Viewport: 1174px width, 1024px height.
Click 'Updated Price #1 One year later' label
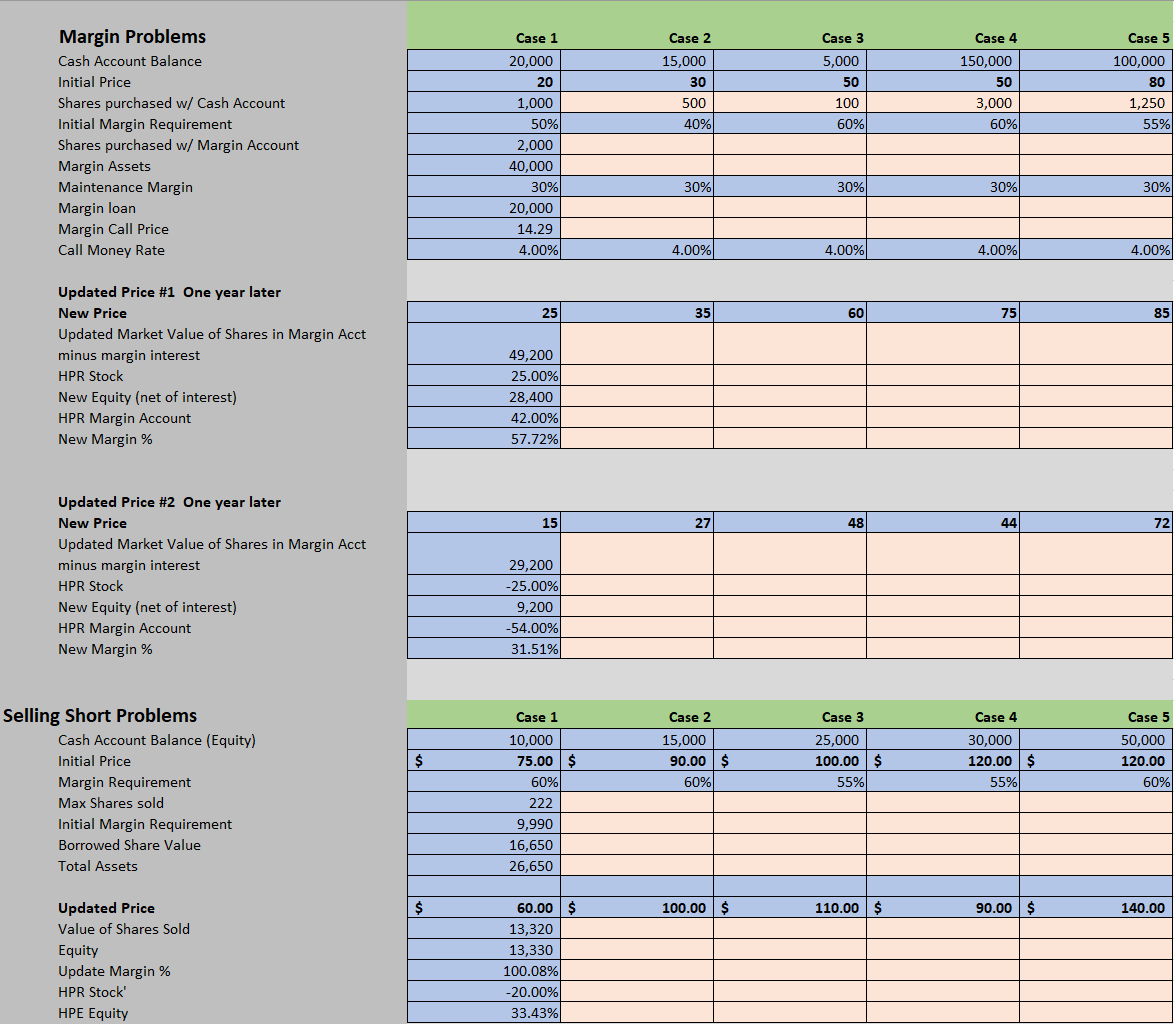click(x=169, y=292)
